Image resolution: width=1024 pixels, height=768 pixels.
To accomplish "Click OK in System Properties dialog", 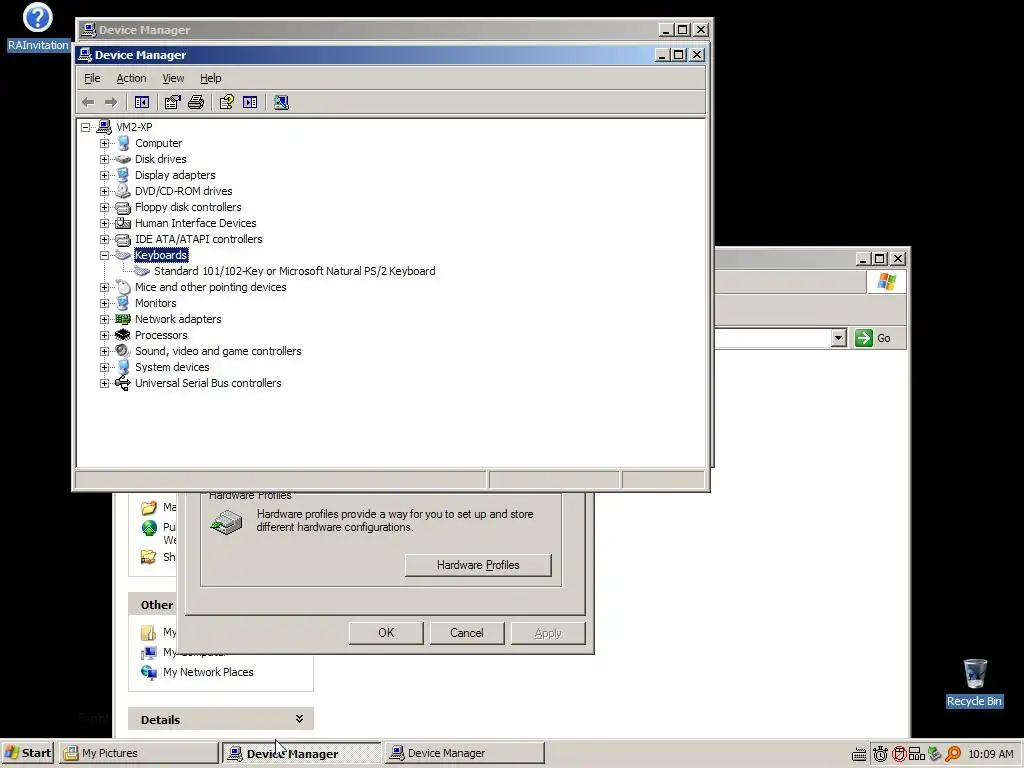I will (x=386, y=633).
